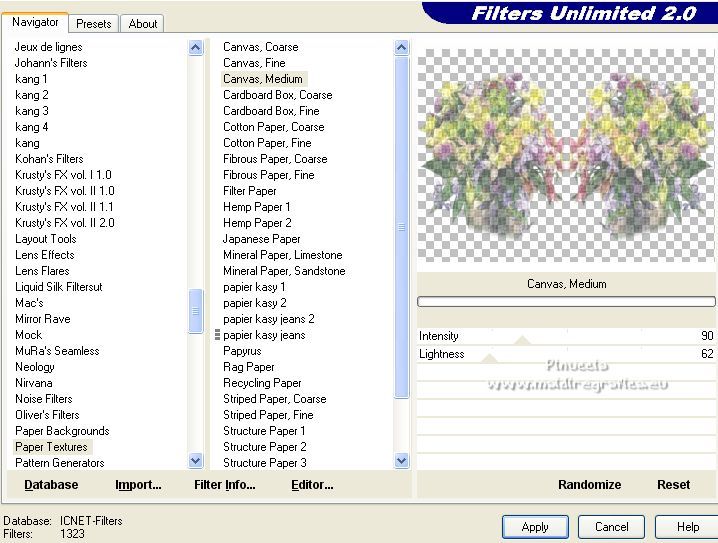Open Help
This screenshot has height=543, width=718.
point(687,527)
